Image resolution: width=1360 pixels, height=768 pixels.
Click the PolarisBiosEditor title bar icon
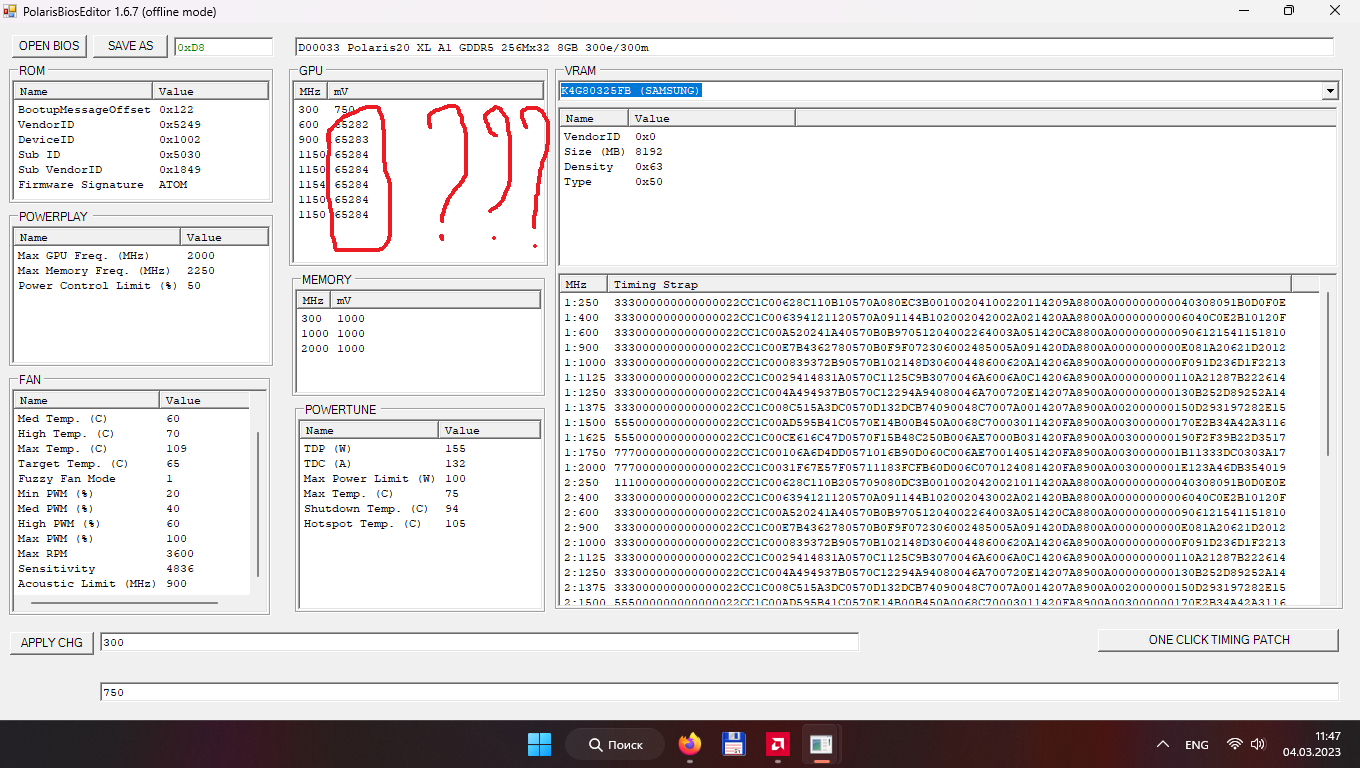point(11,11)
